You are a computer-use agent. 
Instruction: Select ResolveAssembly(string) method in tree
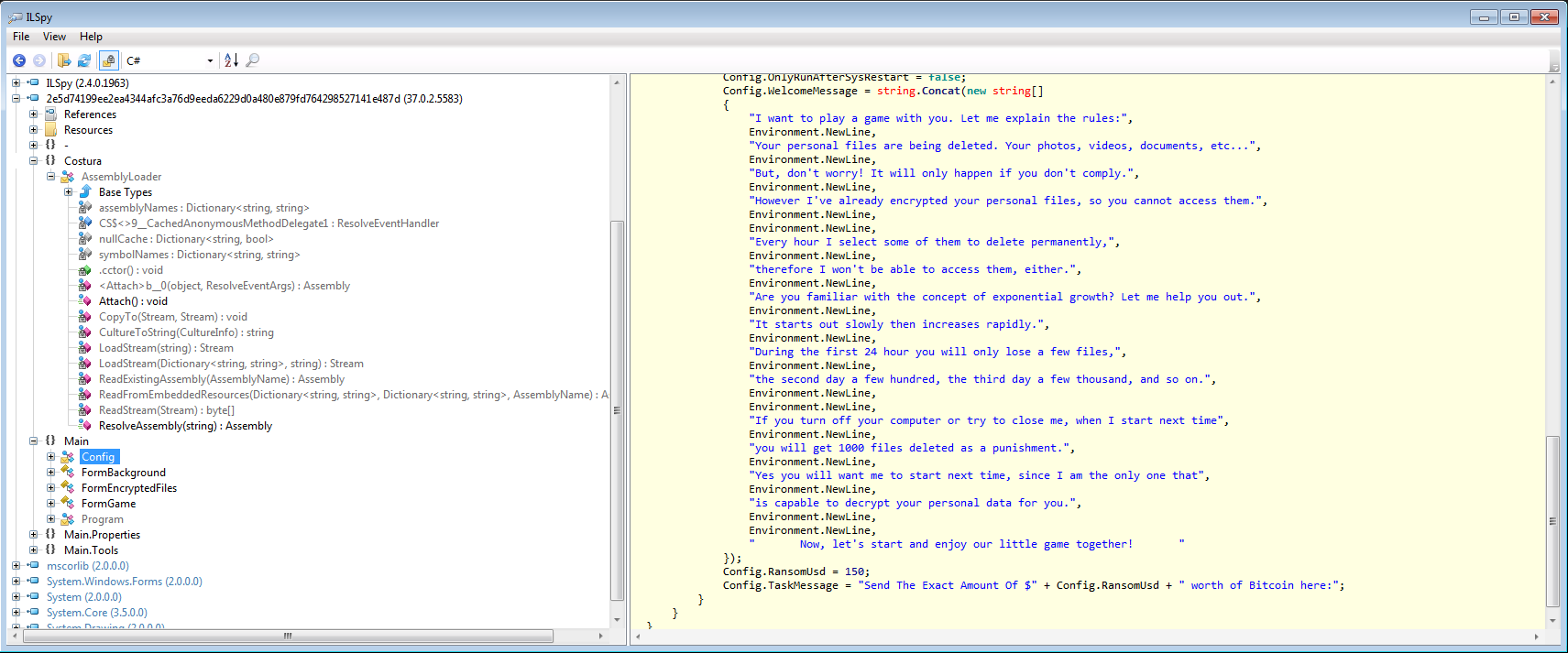pyautogui.click(x=185, y=426)
